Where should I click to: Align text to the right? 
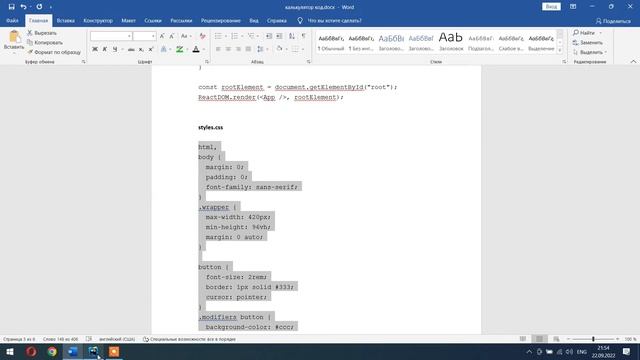[238, 49]
